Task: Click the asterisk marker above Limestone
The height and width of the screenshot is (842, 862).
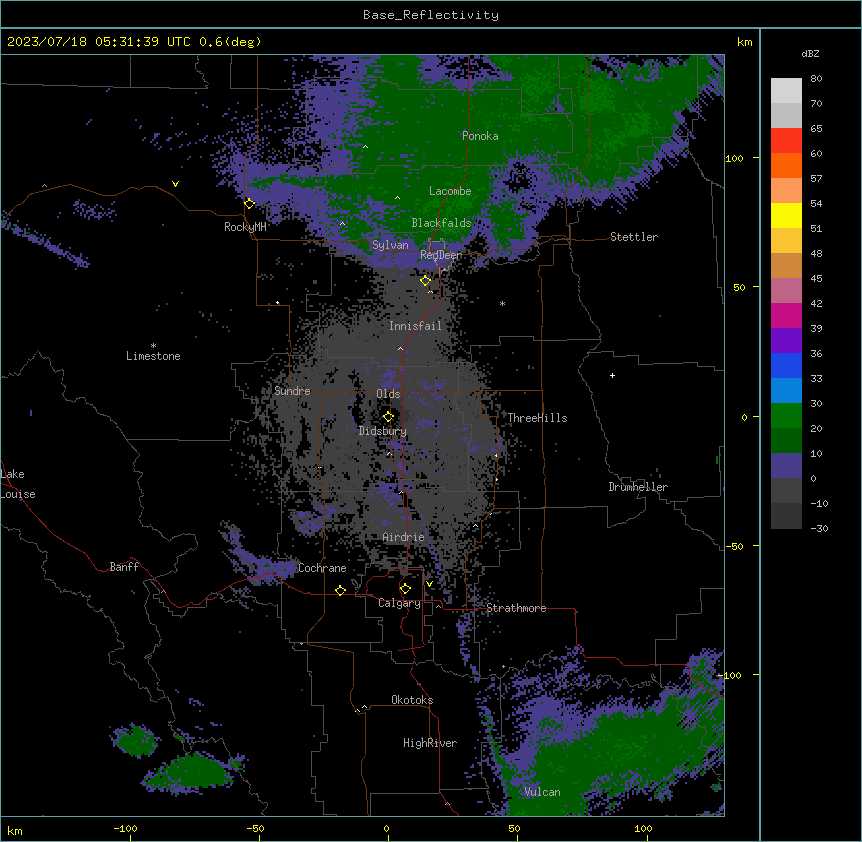Action: point(153,346)
